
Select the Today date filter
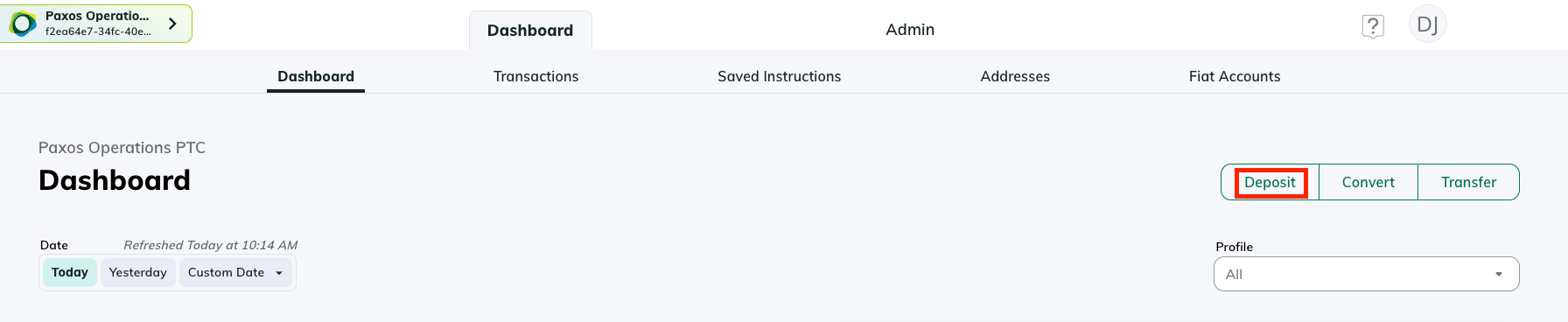click(x=70, y=272)
